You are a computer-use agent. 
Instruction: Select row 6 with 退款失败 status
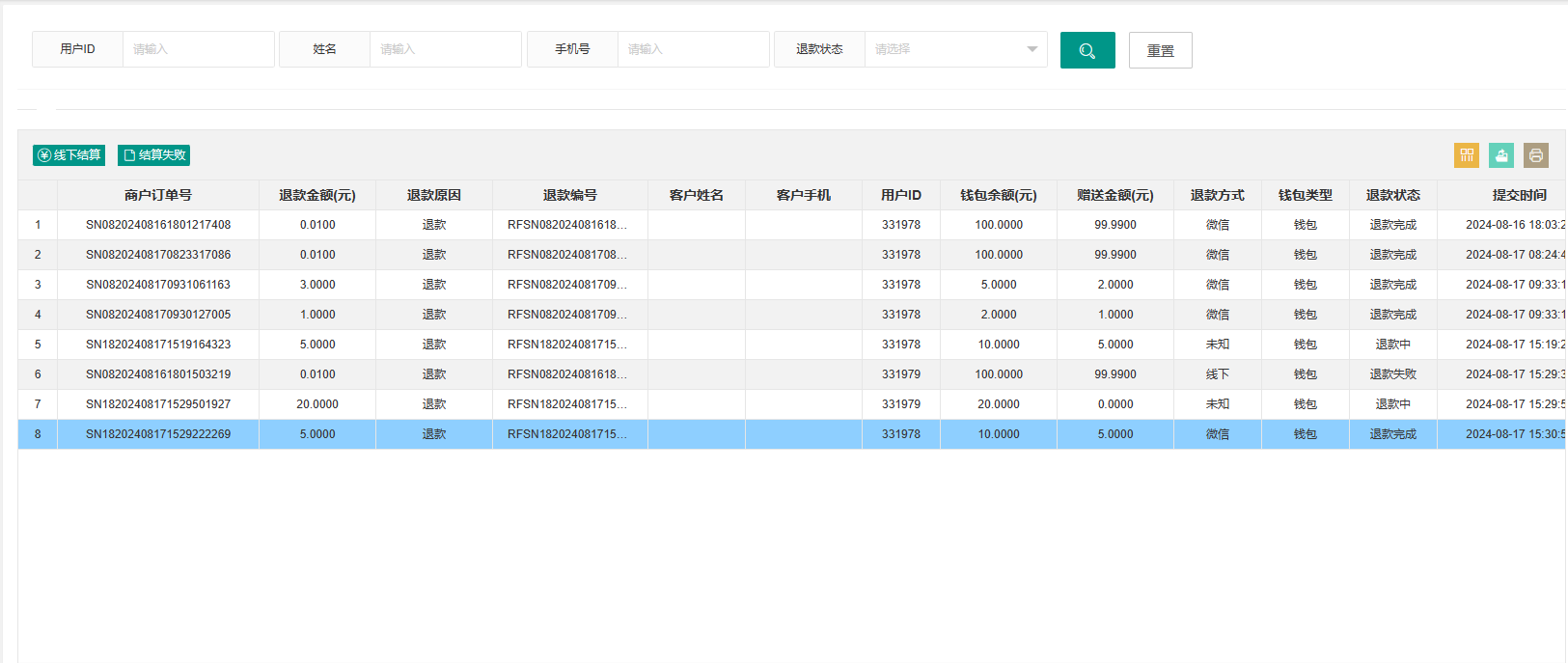(x=791, y=374)
